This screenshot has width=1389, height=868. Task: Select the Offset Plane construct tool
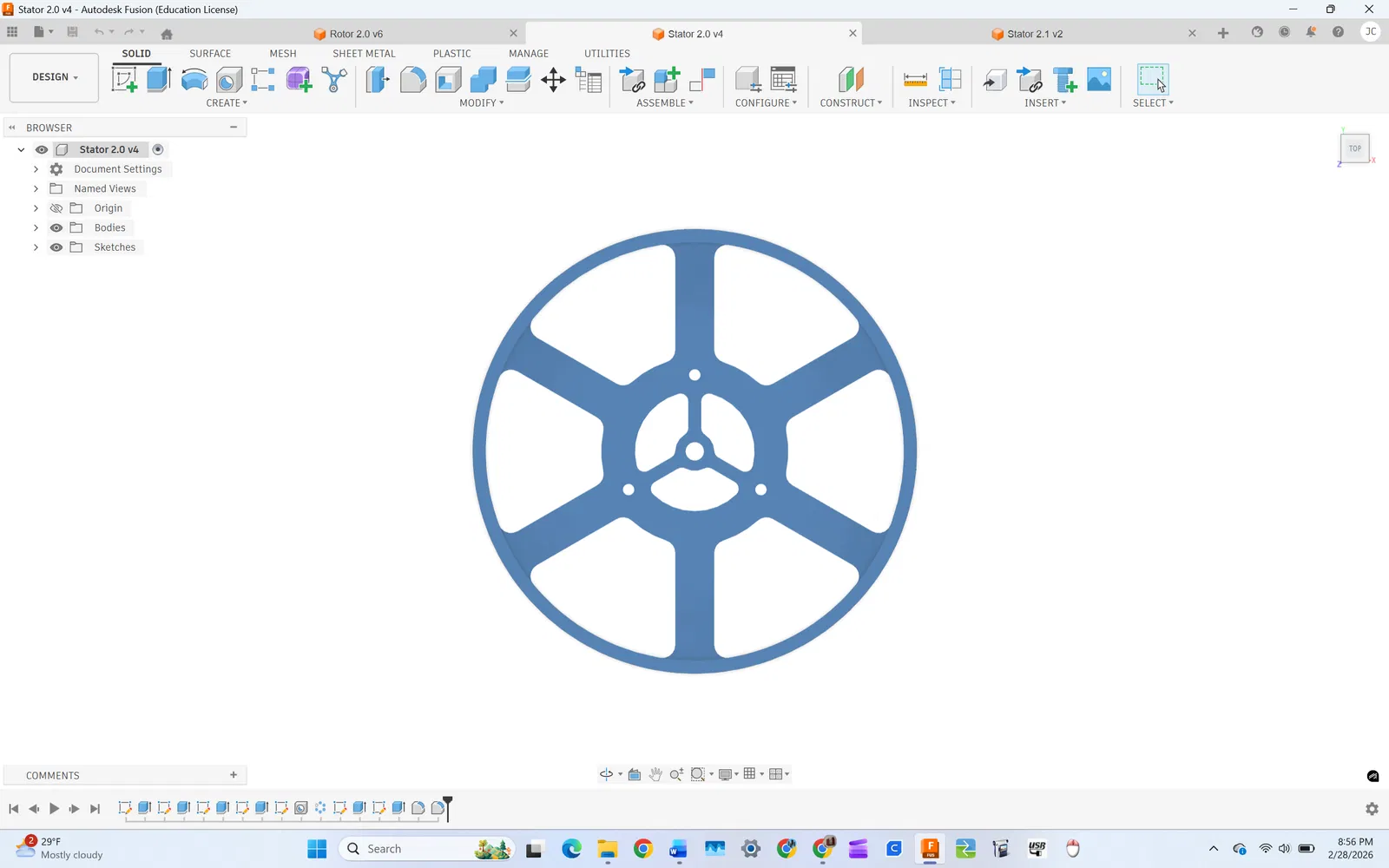[851, 80]
